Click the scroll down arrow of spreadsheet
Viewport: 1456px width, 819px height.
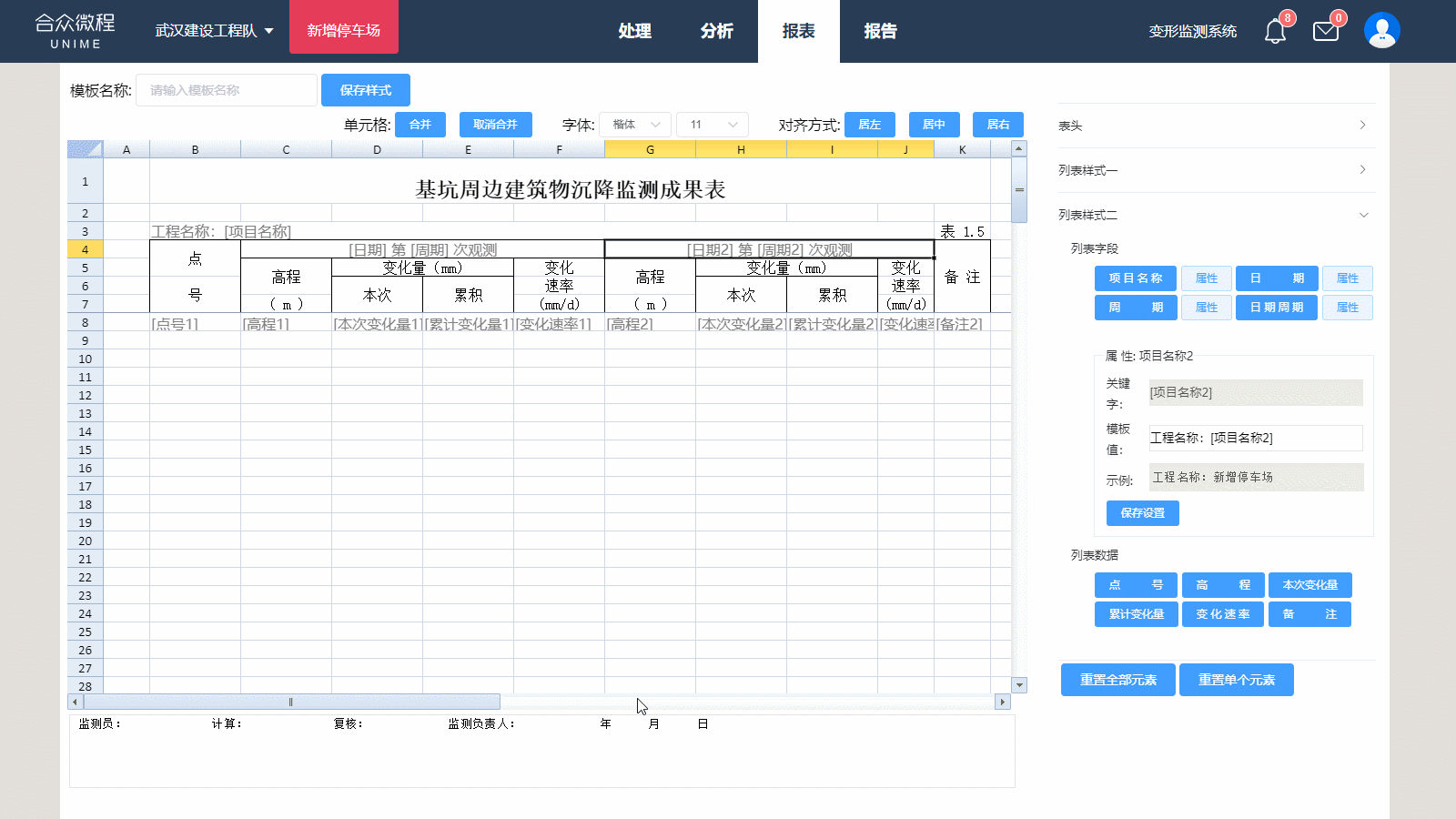[x=1019, y=685]
